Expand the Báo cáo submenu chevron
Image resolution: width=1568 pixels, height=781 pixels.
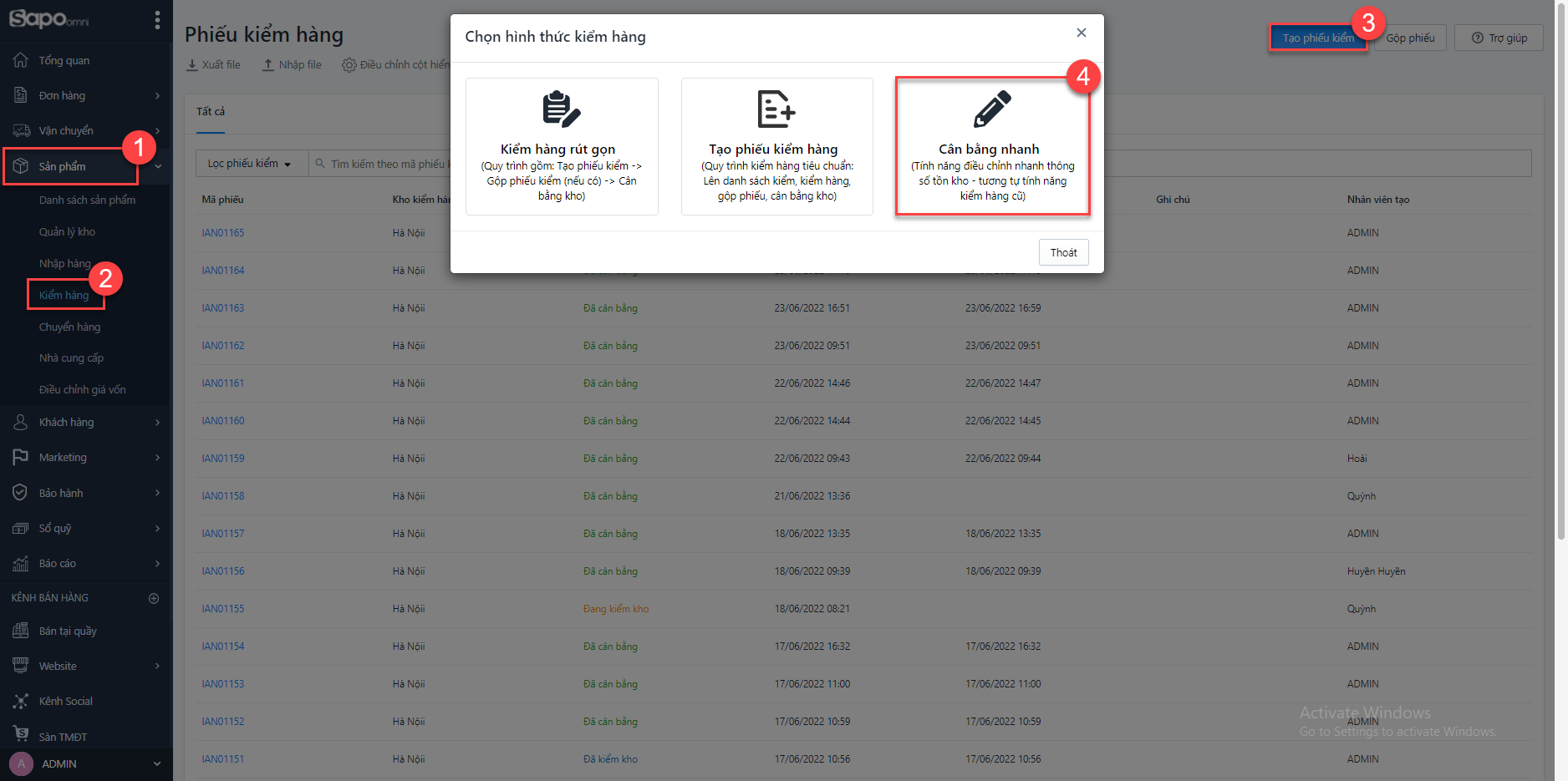coord(157,564)
